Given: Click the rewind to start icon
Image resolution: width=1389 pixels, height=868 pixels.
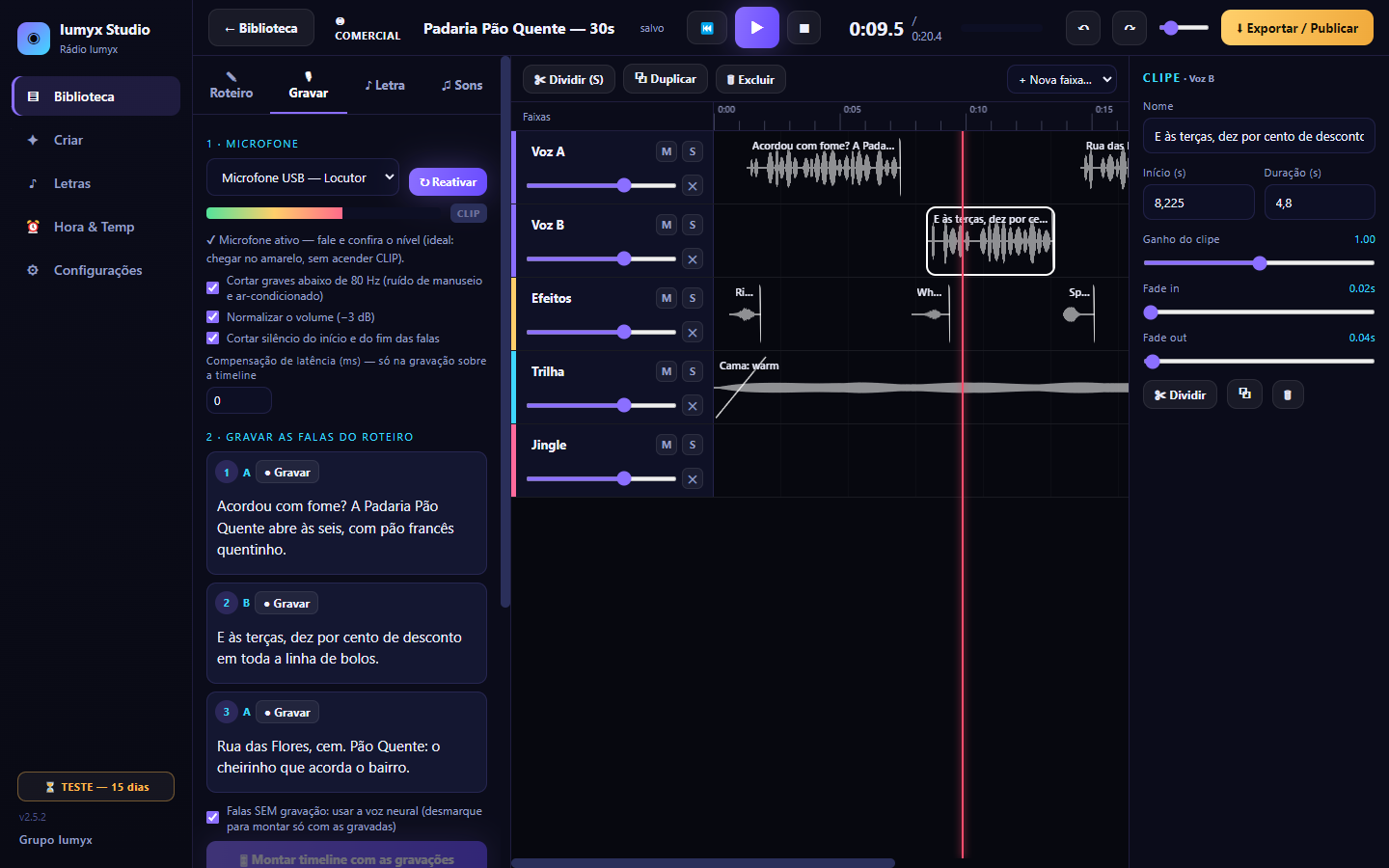Looking at the screenshot, I should pyautogui.click(x=707, y=28).
